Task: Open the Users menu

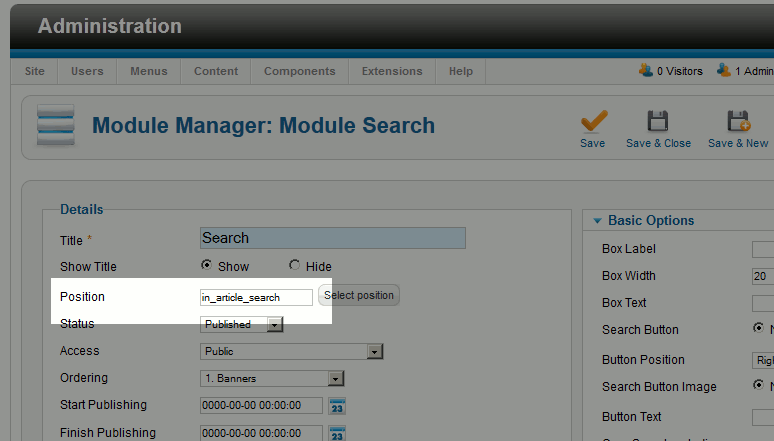Action: click(x=87, y=71)
